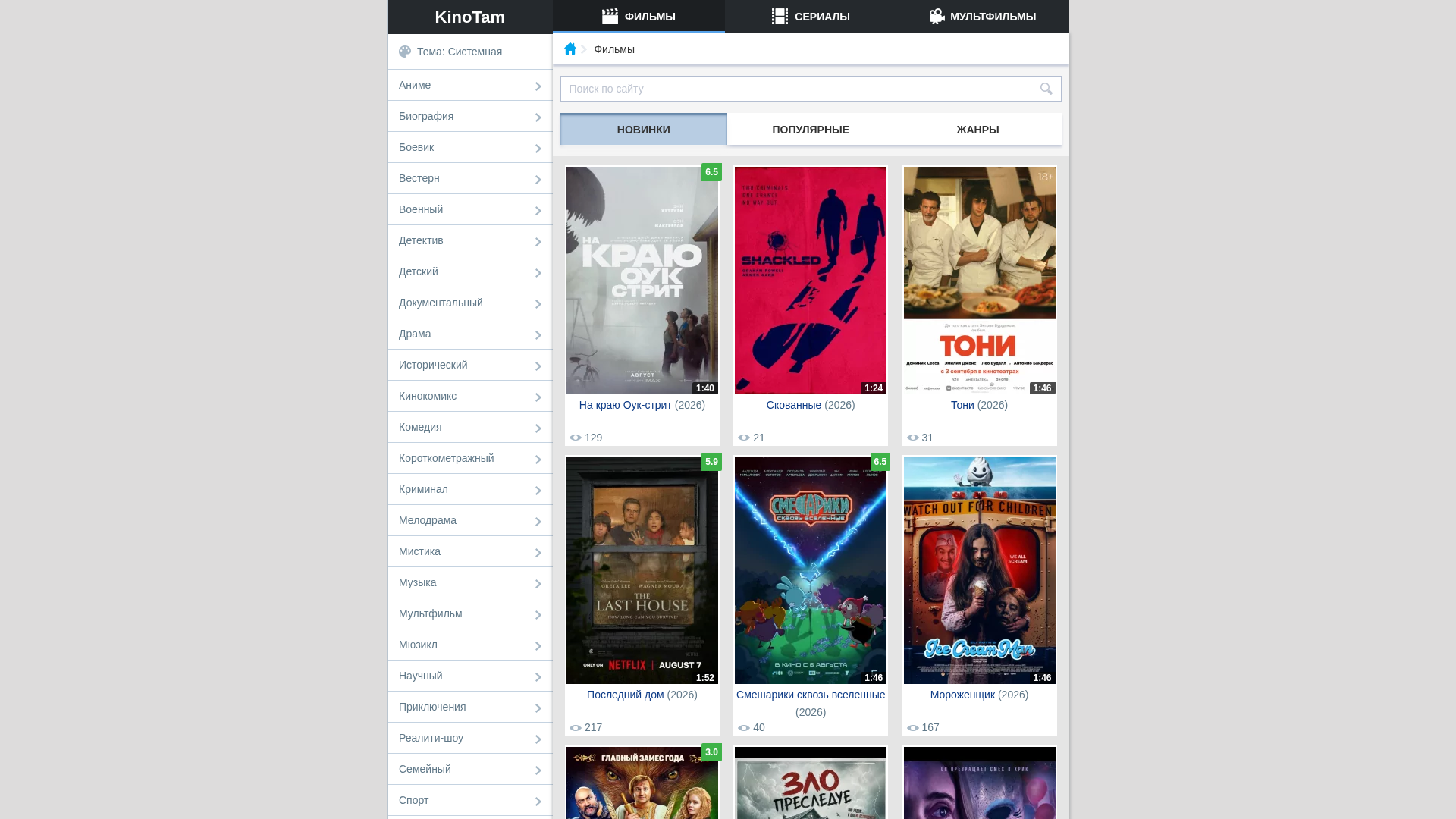The height and width of the screenshot is (819, 1456).
Task: Open На краю Оук-стрит title link
Action: tap(626, 405)
